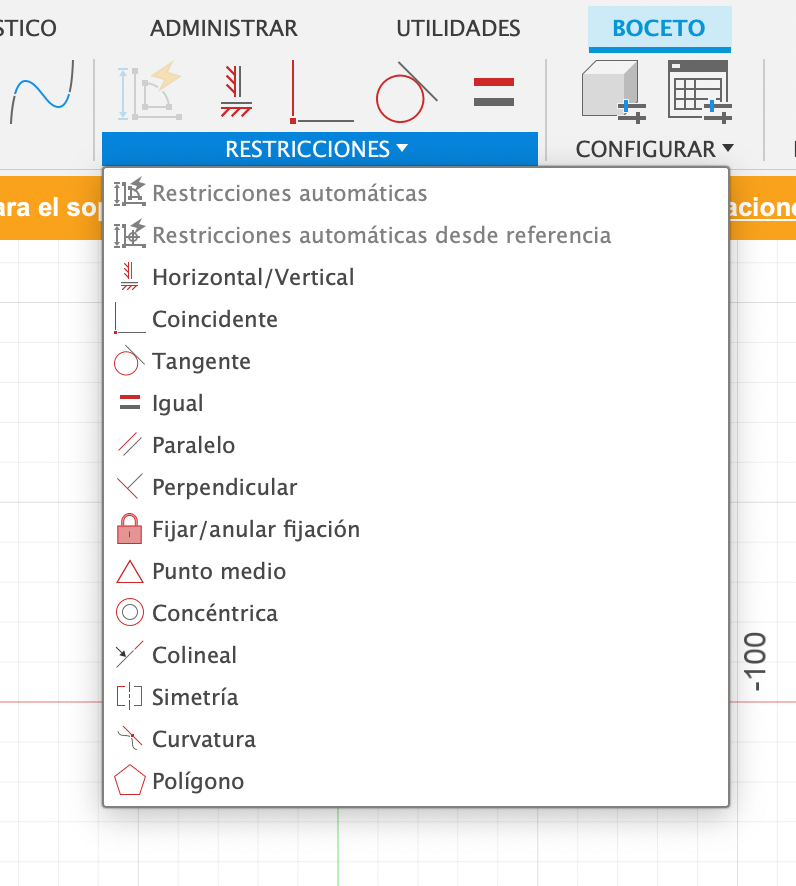Open the ADMINISTRAR tab

224,28
